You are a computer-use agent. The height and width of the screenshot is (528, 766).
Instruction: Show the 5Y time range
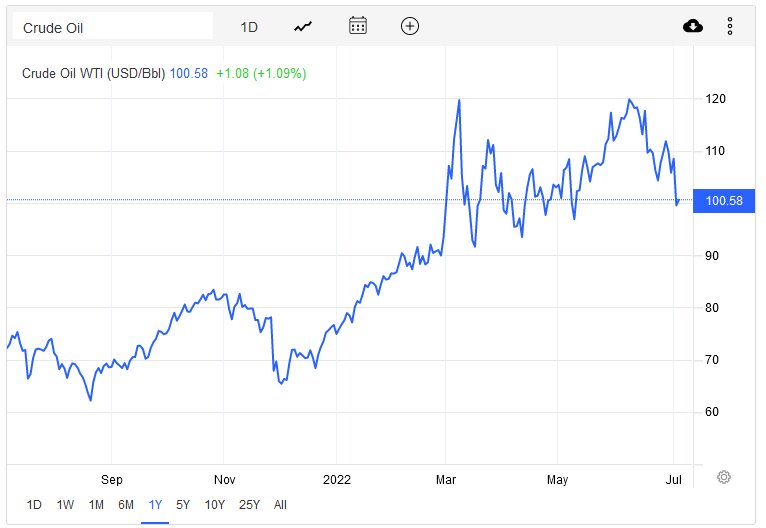point(183,504)
